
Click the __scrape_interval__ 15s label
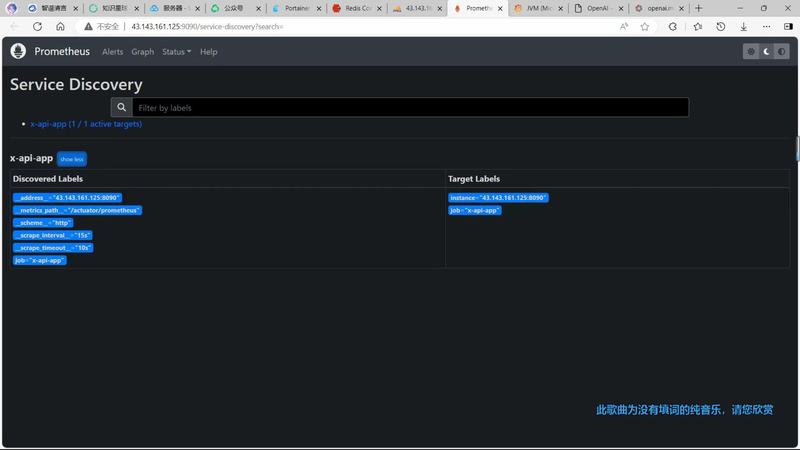pyautogui.click(x=53, y=235)
